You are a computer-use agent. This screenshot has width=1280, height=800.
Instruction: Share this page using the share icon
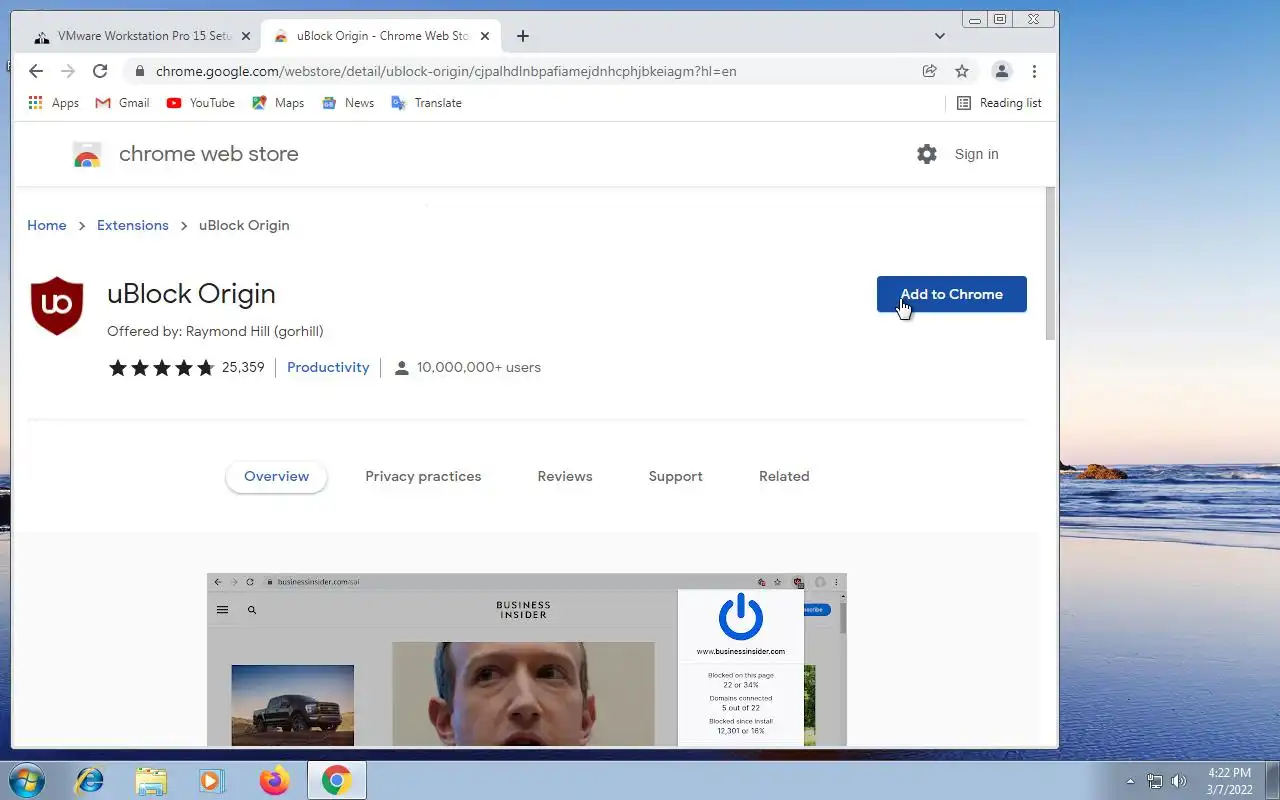tap(929, 71)
